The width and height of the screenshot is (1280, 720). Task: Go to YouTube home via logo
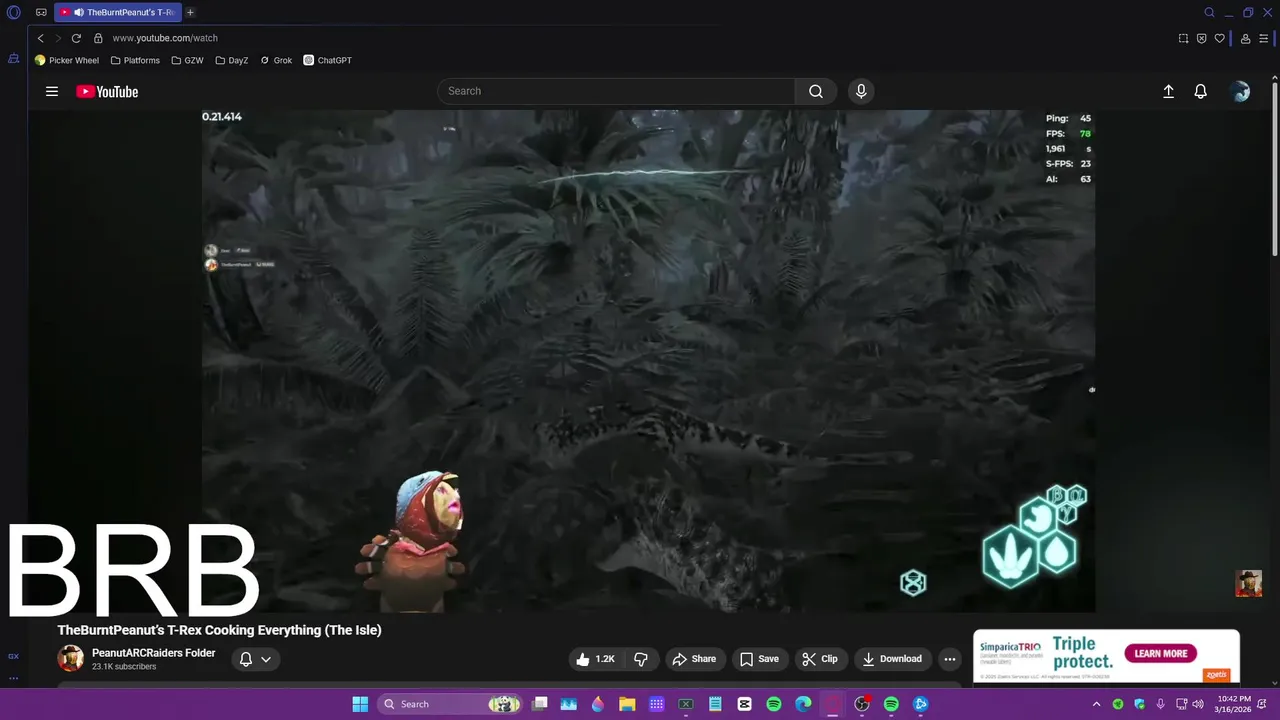pyautogui.click(x=107, y=91)
